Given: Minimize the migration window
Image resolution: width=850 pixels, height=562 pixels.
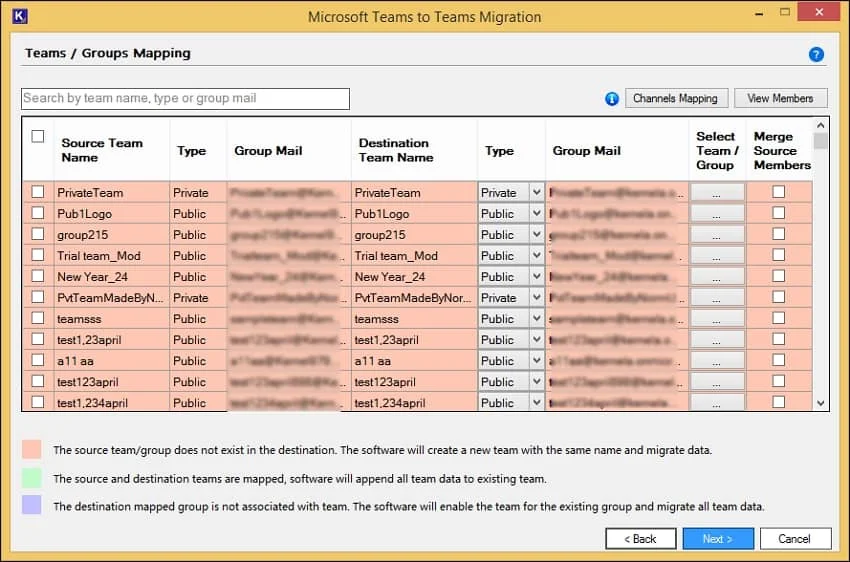Looking at the screenshot, I should coord(759,13).
